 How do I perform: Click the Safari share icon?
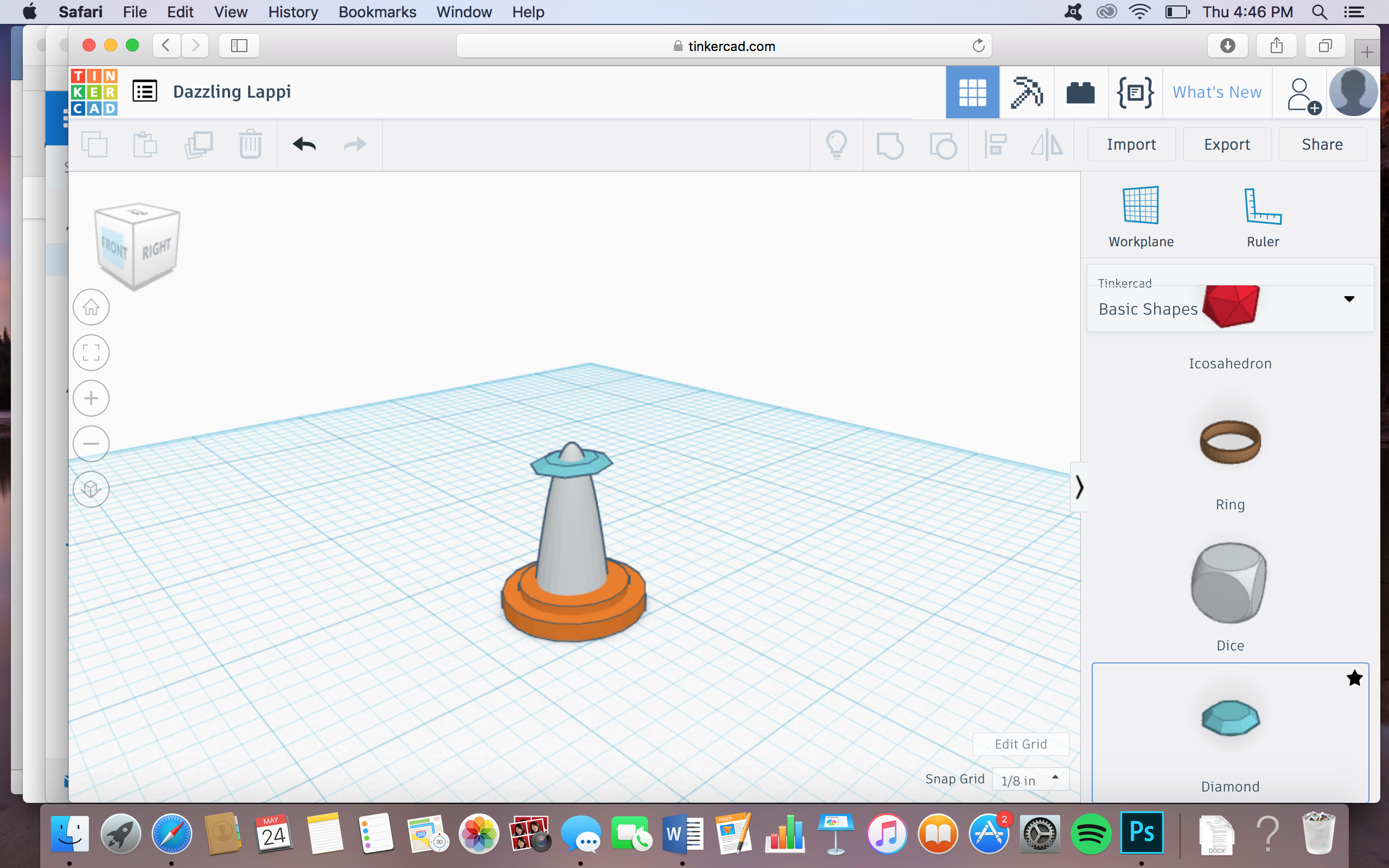pyautogui.click(x=1277, y=46)
